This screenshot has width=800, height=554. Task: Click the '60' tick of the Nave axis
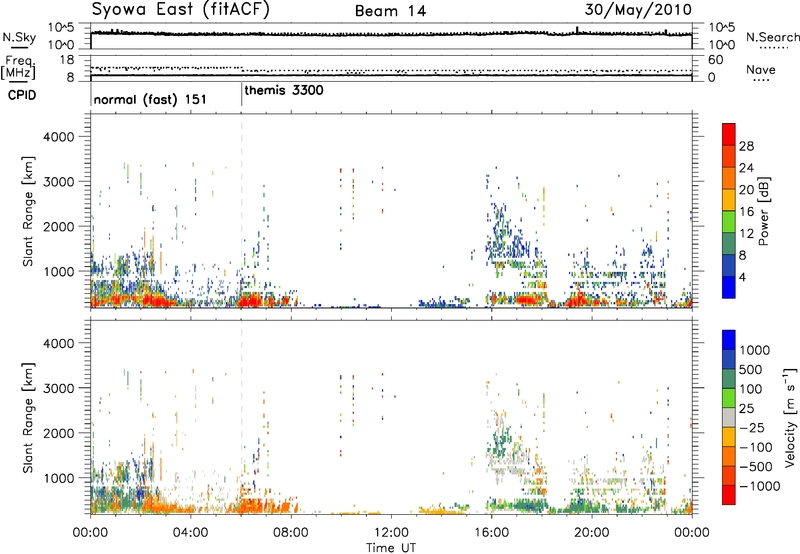(715, 60)
